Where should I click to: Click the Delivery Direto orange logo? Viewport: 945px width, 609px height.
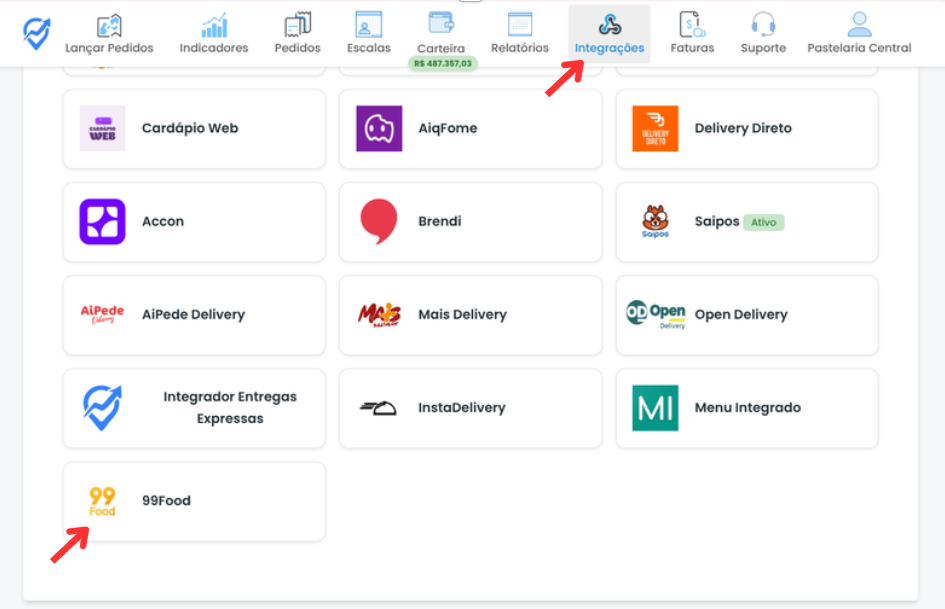[655, 129]
